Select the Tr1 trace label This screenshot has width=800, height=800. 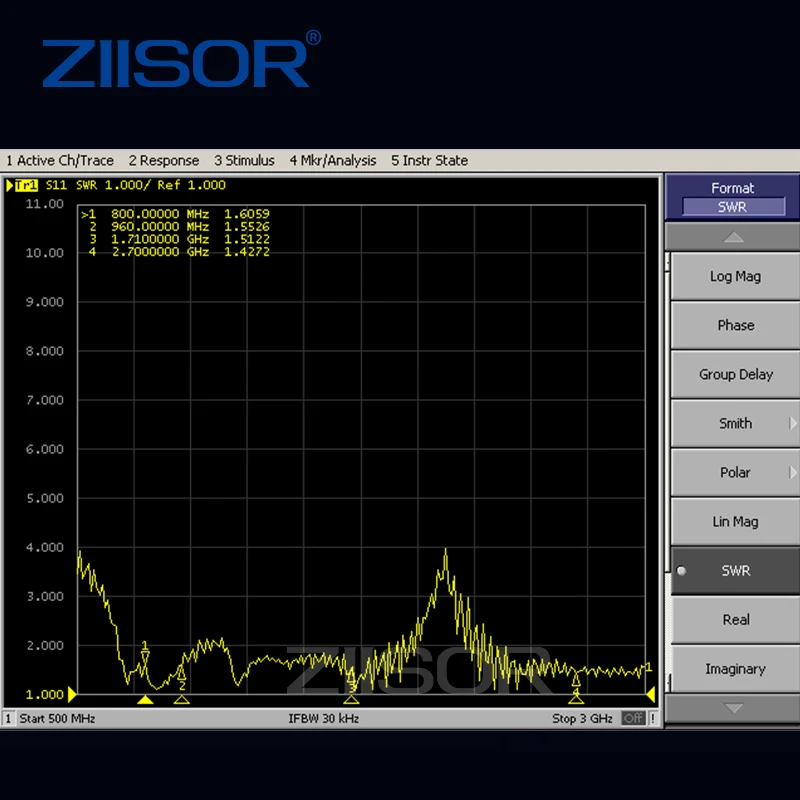coord(26,185)
